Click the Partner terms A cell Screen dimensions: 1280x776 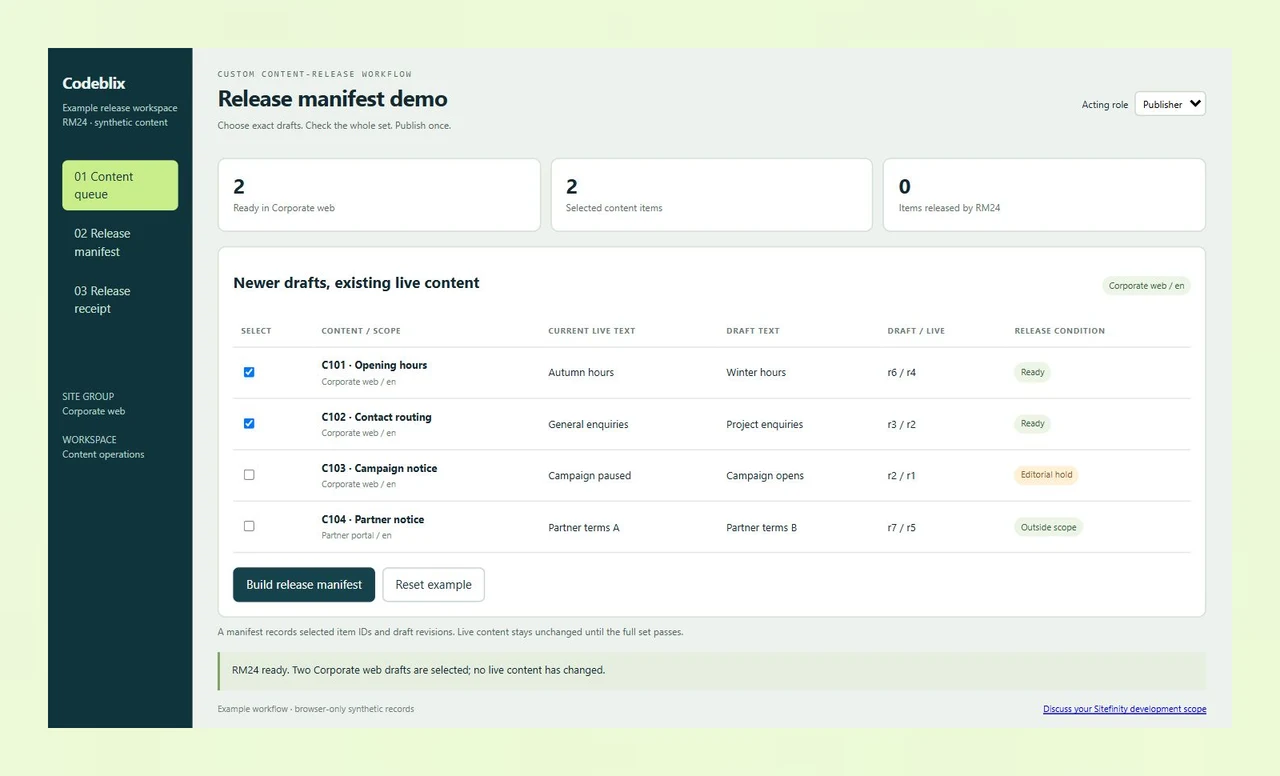pyautogui.click(x=584, y=528)
